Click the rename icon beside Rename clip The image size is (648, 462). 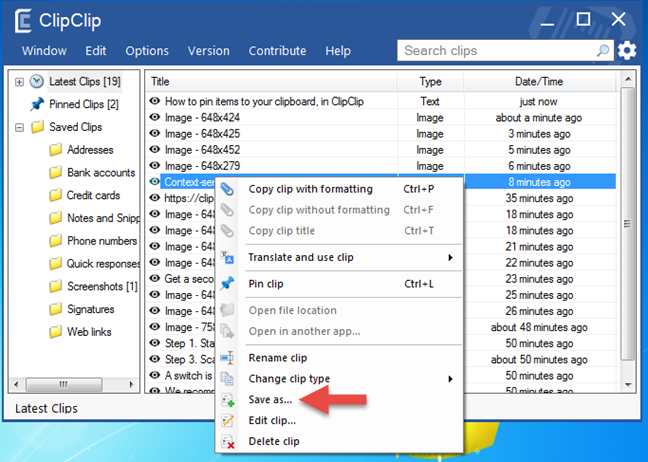click(227, 358)
